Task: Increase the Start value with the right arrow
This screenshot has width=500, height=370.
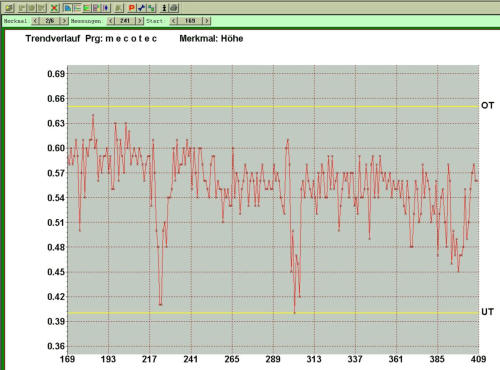Action: coord(207,21)
